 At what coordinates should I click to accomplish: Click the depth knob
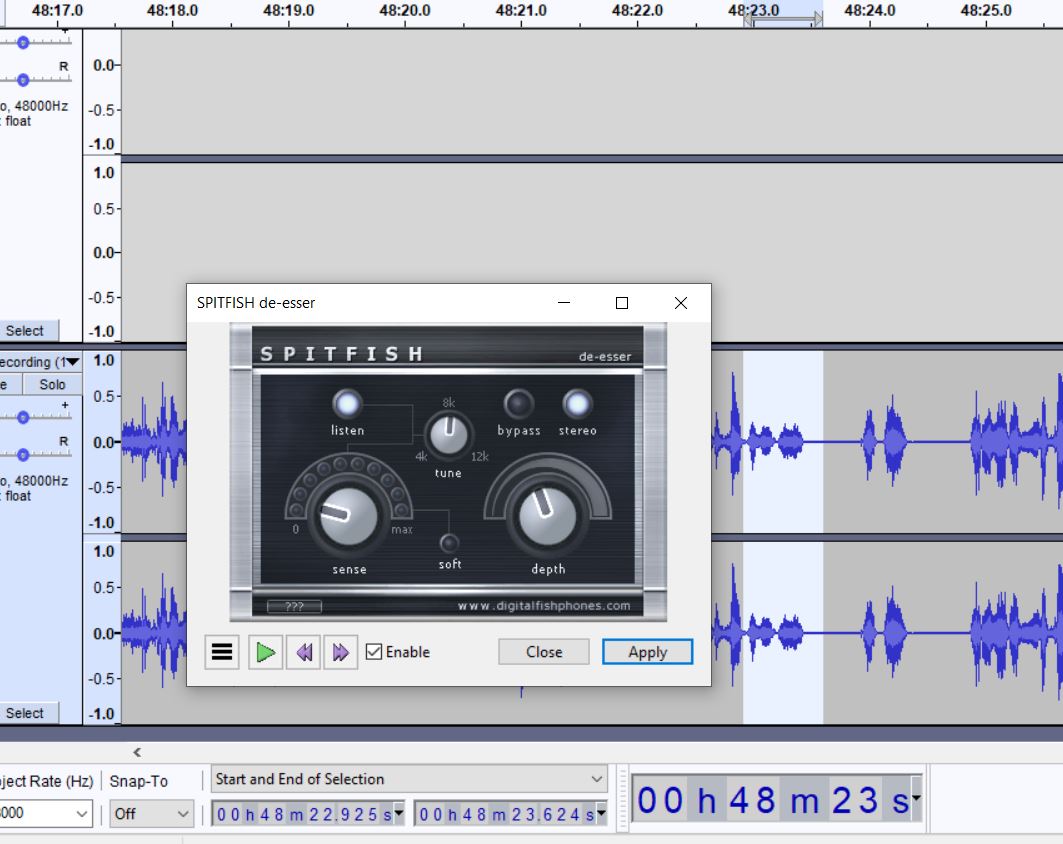pos(547,517)
